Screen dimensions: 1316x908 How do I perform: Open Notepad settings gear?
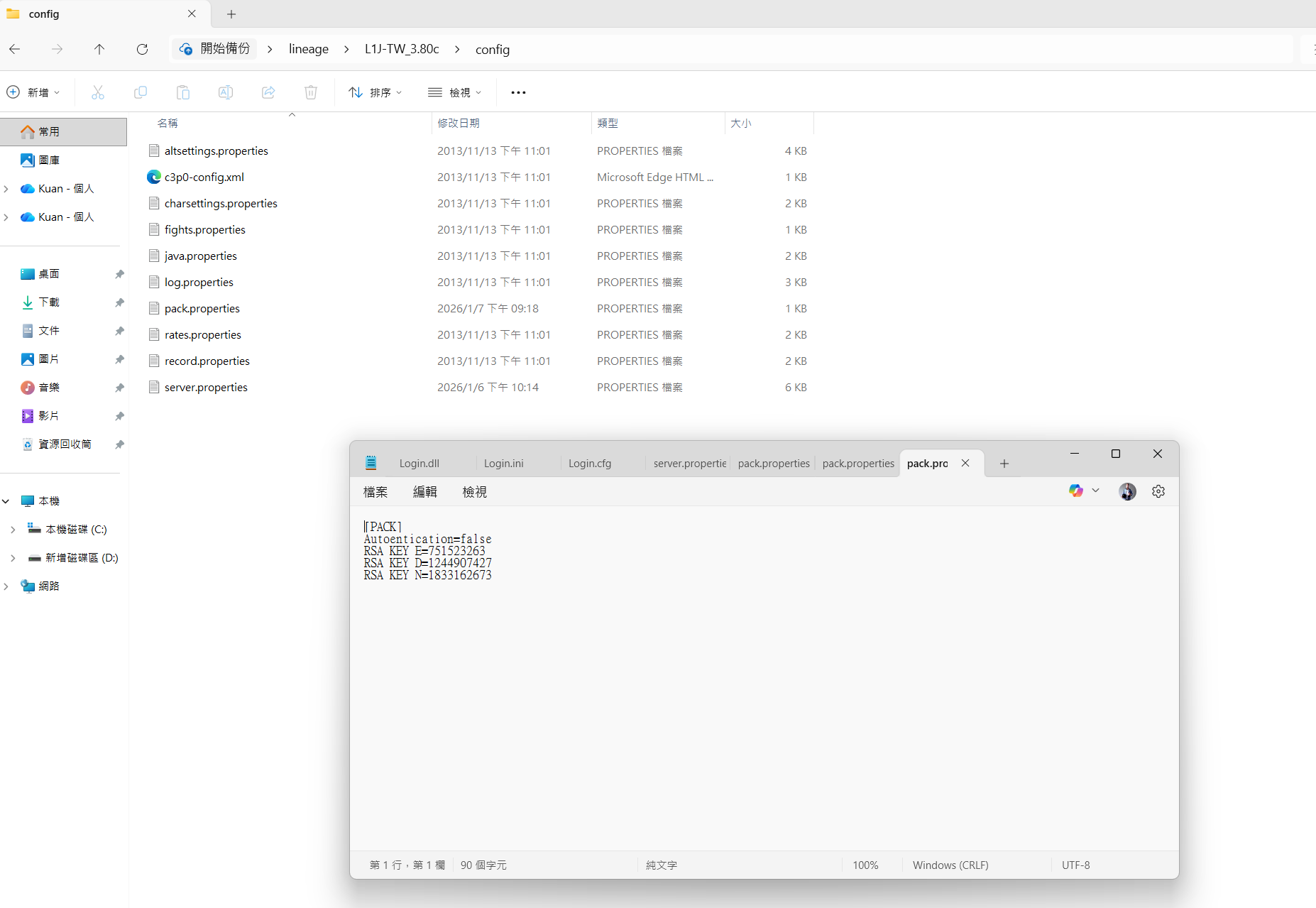tap(1158, 491)
